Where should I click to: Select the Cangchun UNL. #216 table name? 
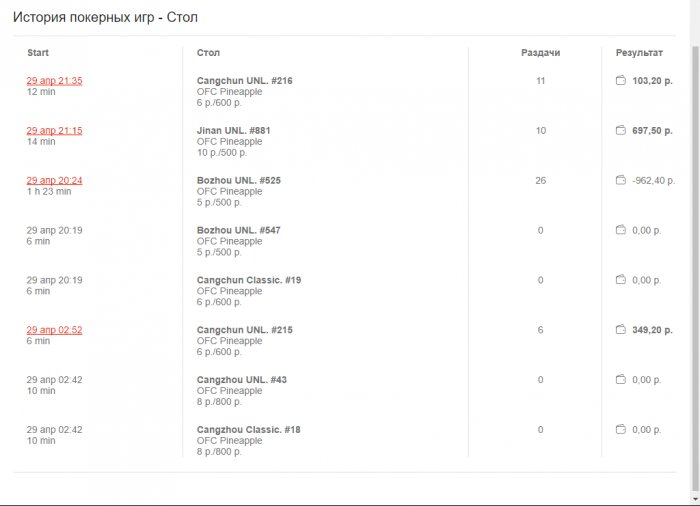(x=245, y=81)
